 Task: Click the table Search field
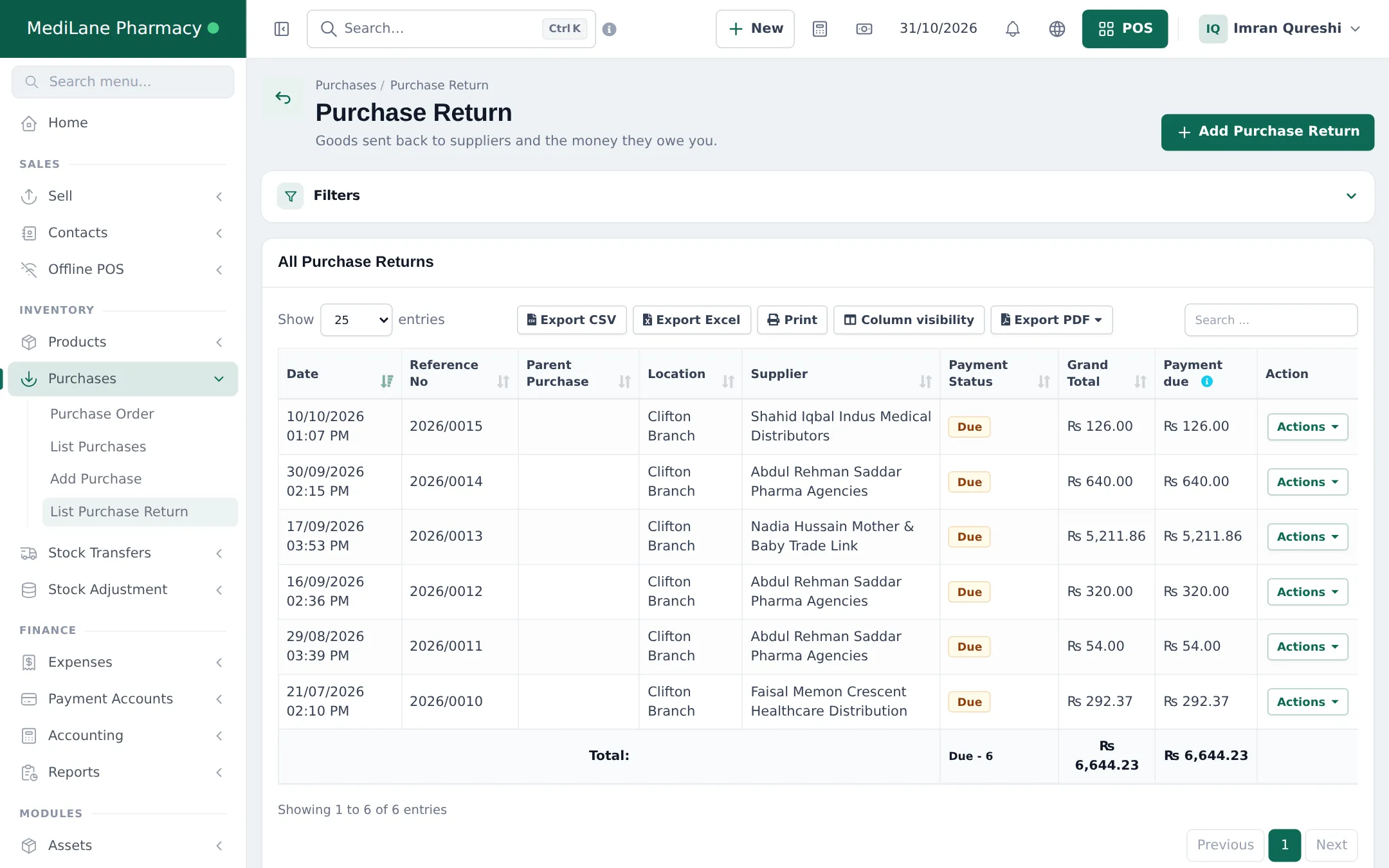(1271, 320)
